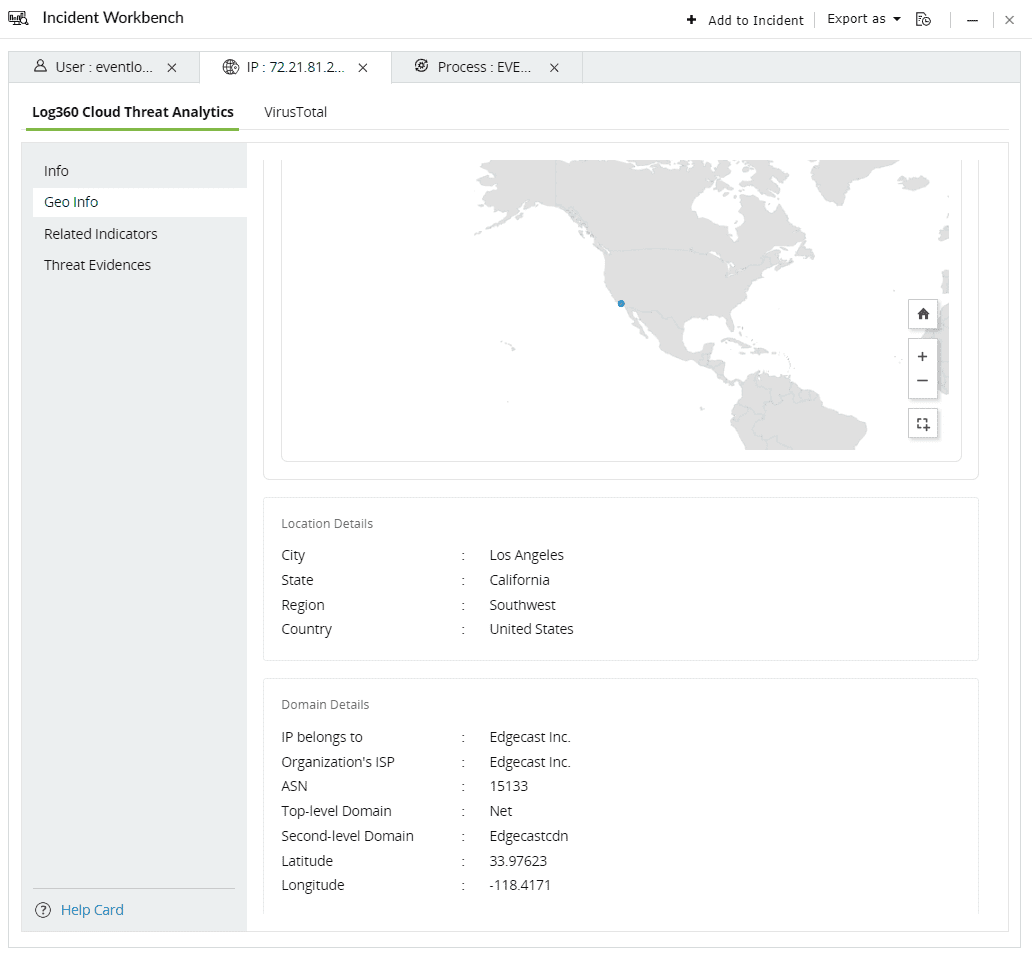Close the IP : 72.21.81.2 tab

(x=362, y=67)
